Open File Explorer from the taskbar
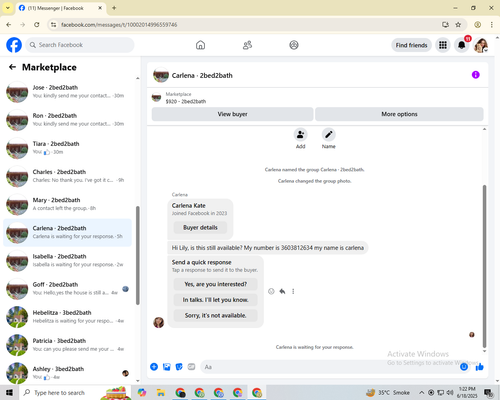The width and height of the screenshot is (500, 400). (161, 392)
